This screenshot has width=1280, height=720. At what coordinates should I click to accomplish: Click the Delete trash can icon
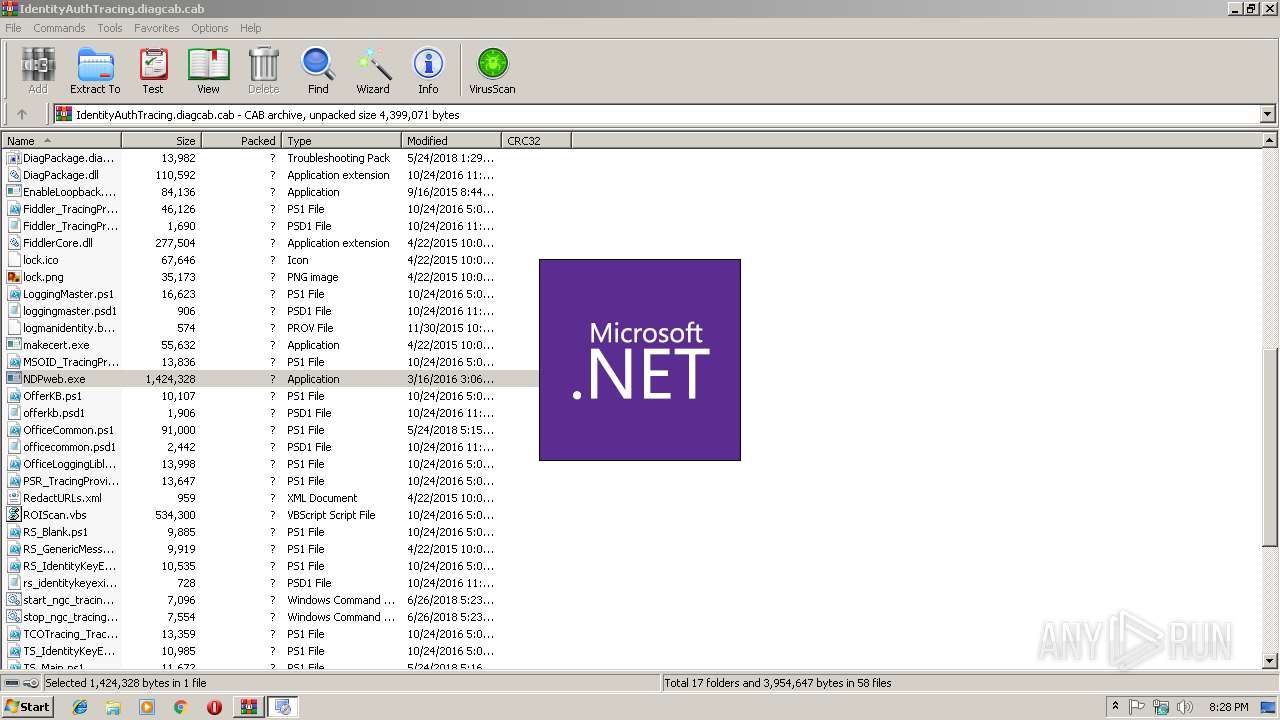coord(264,70)
